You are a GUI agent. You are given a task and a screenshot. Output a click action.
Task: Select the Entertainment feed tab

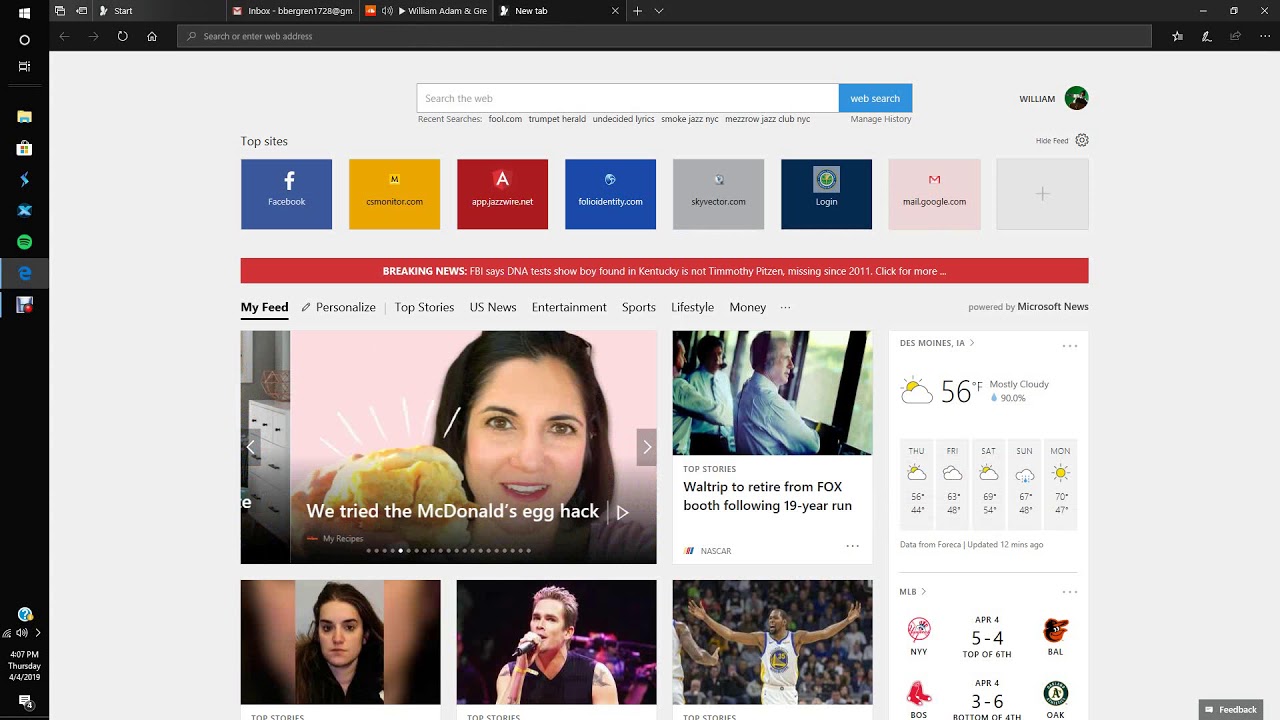(569, 307)
